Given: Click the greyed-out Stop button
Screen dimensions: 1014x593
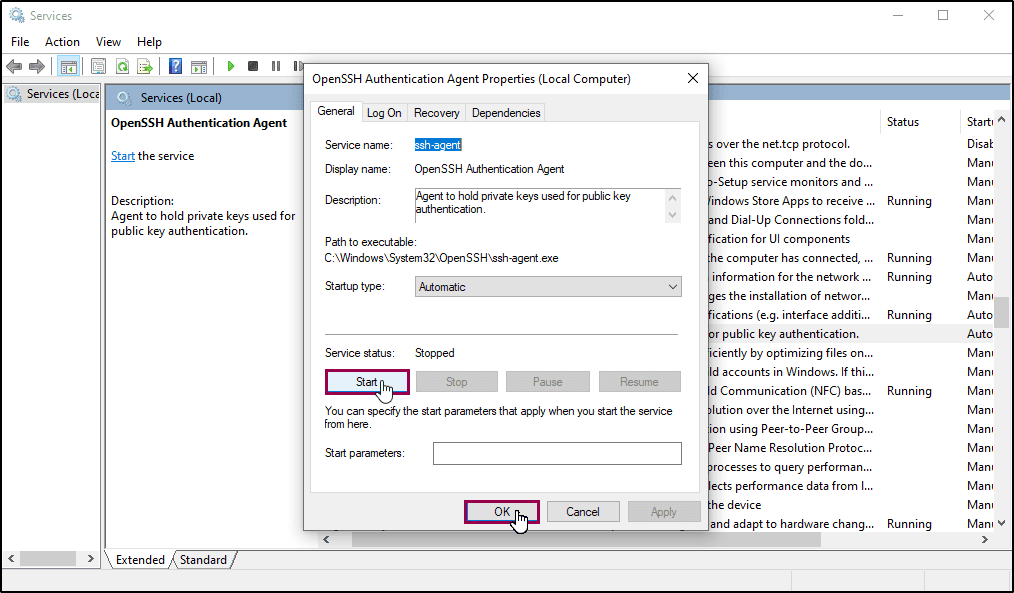Looking at the screenshot, I should pos(457,382).
